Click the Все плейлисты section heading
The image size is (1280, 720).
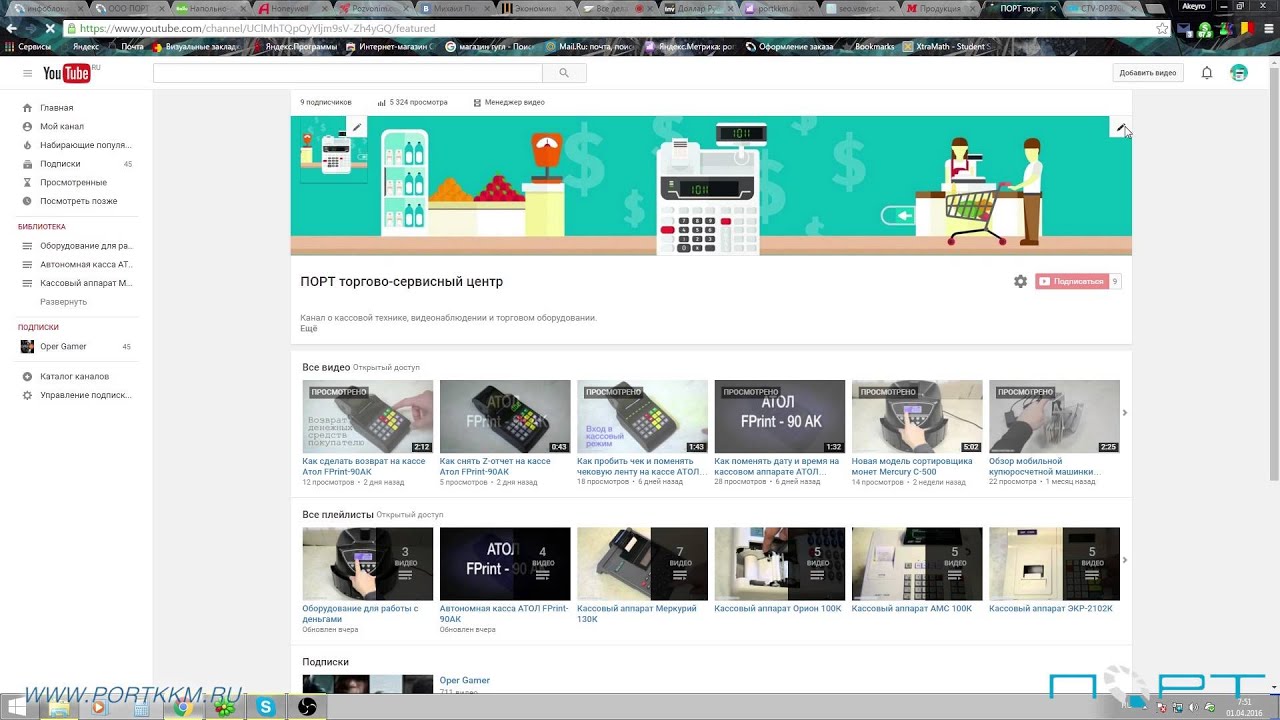(338, 514)
